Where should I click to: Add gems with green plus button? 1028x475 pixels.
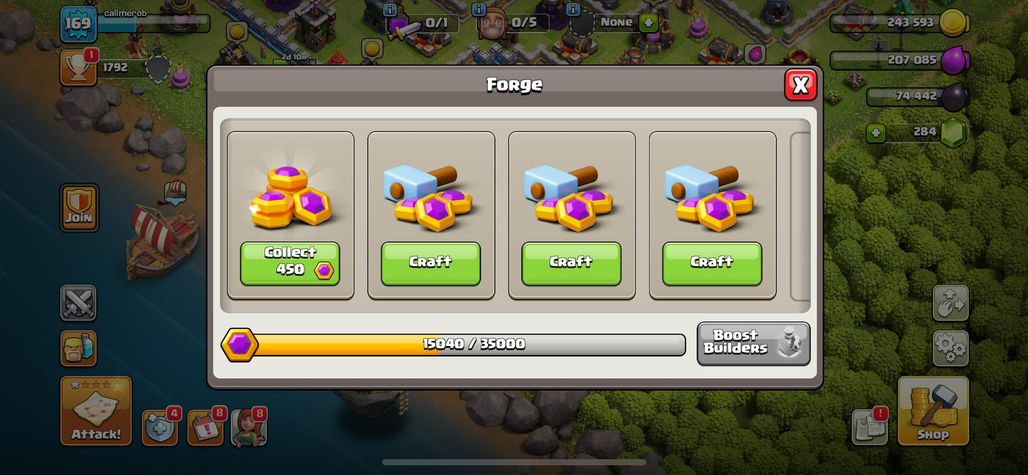tap(875, 134)
